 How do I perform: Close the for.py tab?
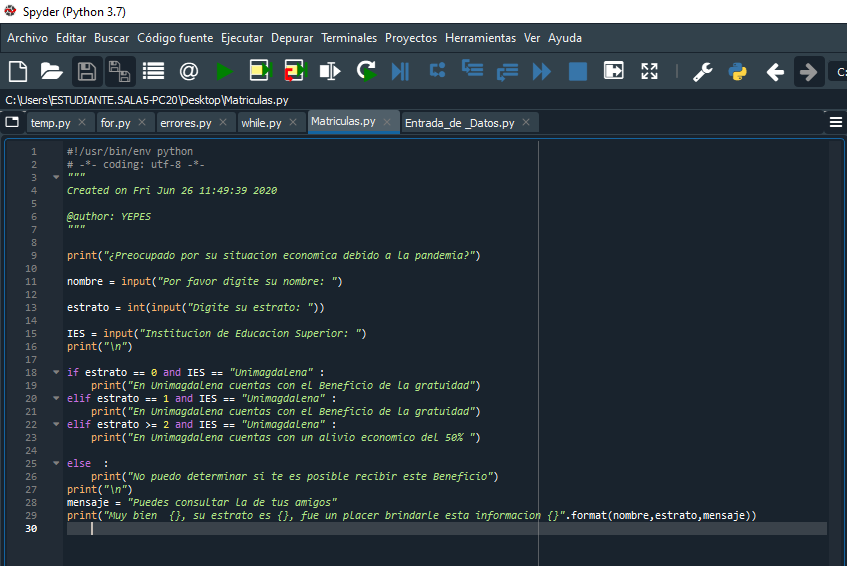tap(142, 122)
